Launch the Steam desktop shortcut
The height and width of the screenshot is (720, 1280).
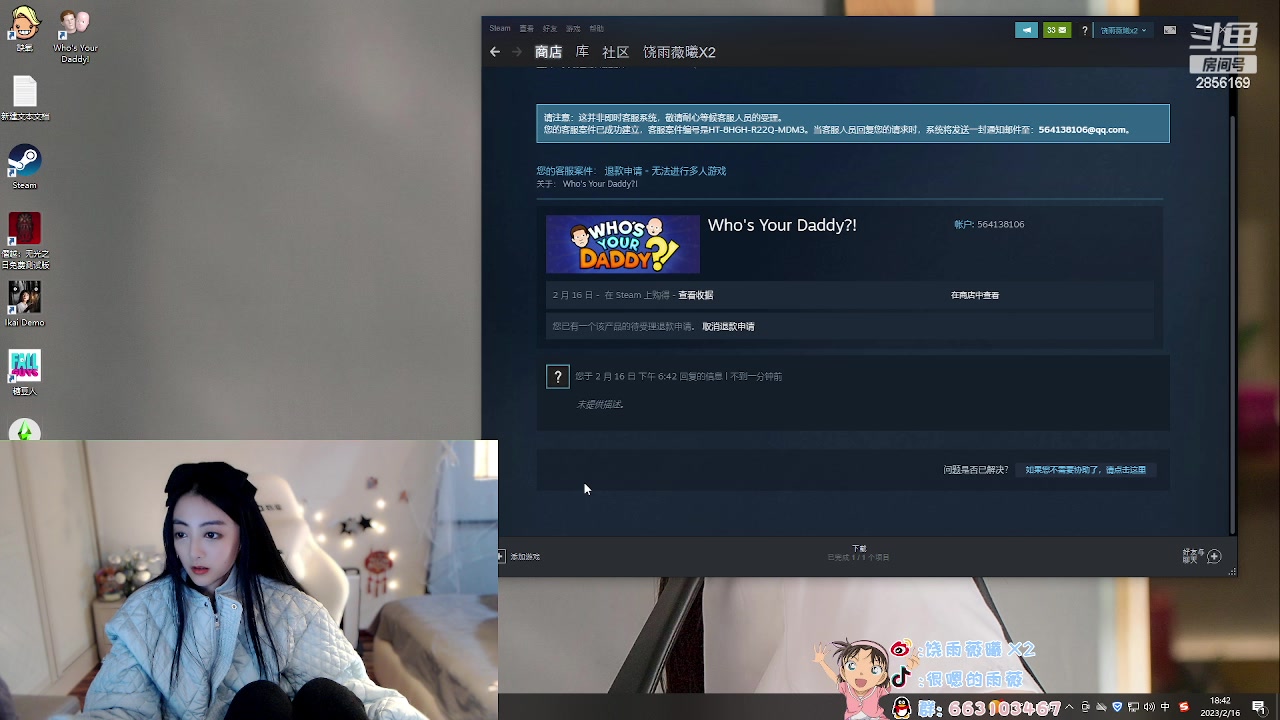click(x=25, y=167)
